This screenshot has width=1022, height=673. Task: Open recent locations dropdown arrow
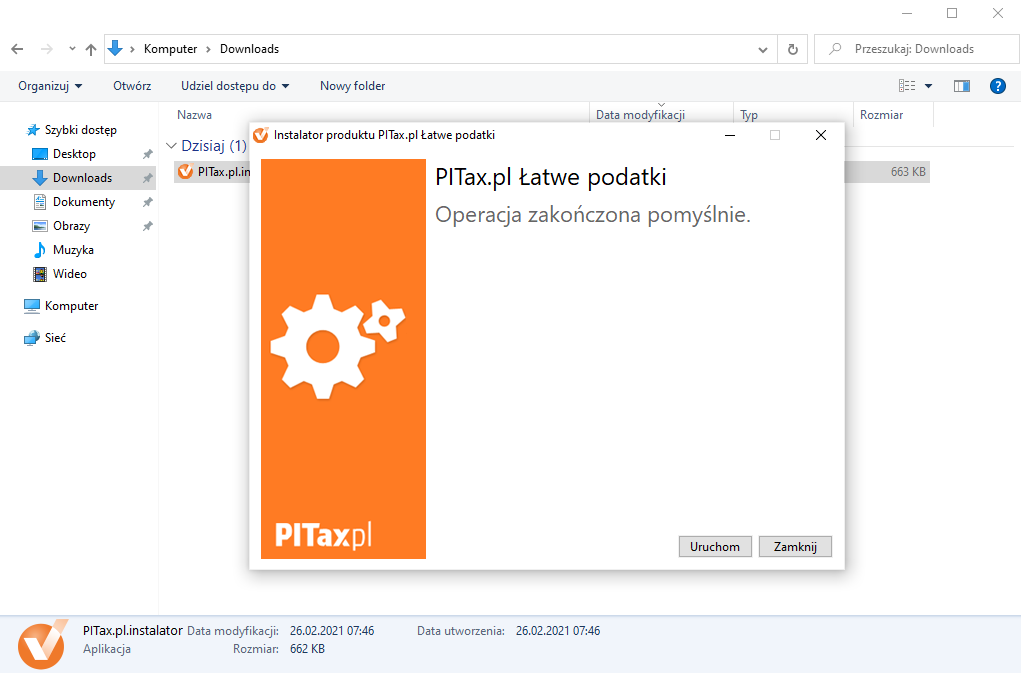[x=72, y=49]
